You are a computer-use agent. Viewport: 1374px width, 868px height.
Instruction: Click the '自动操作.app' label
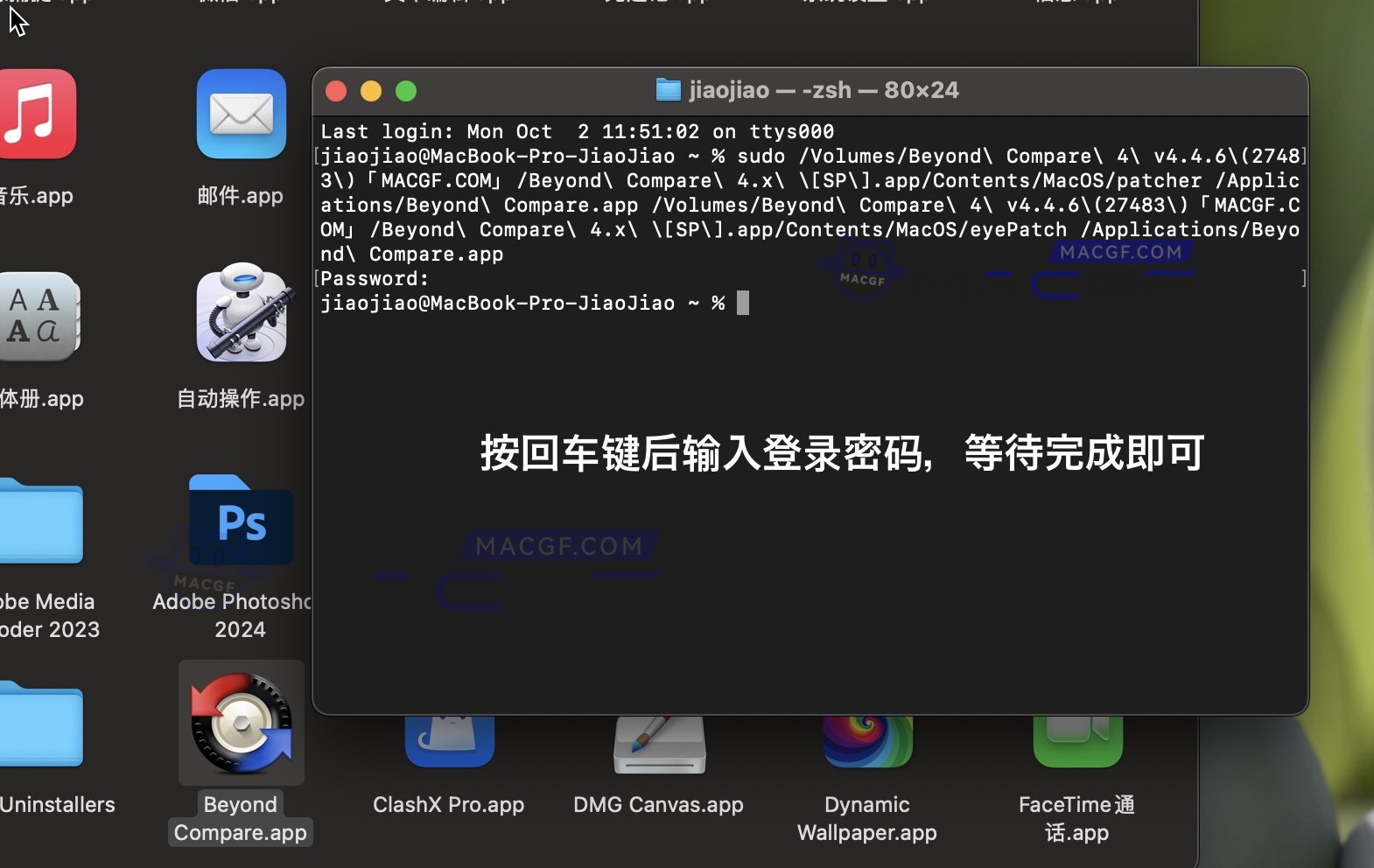point(241,398)
